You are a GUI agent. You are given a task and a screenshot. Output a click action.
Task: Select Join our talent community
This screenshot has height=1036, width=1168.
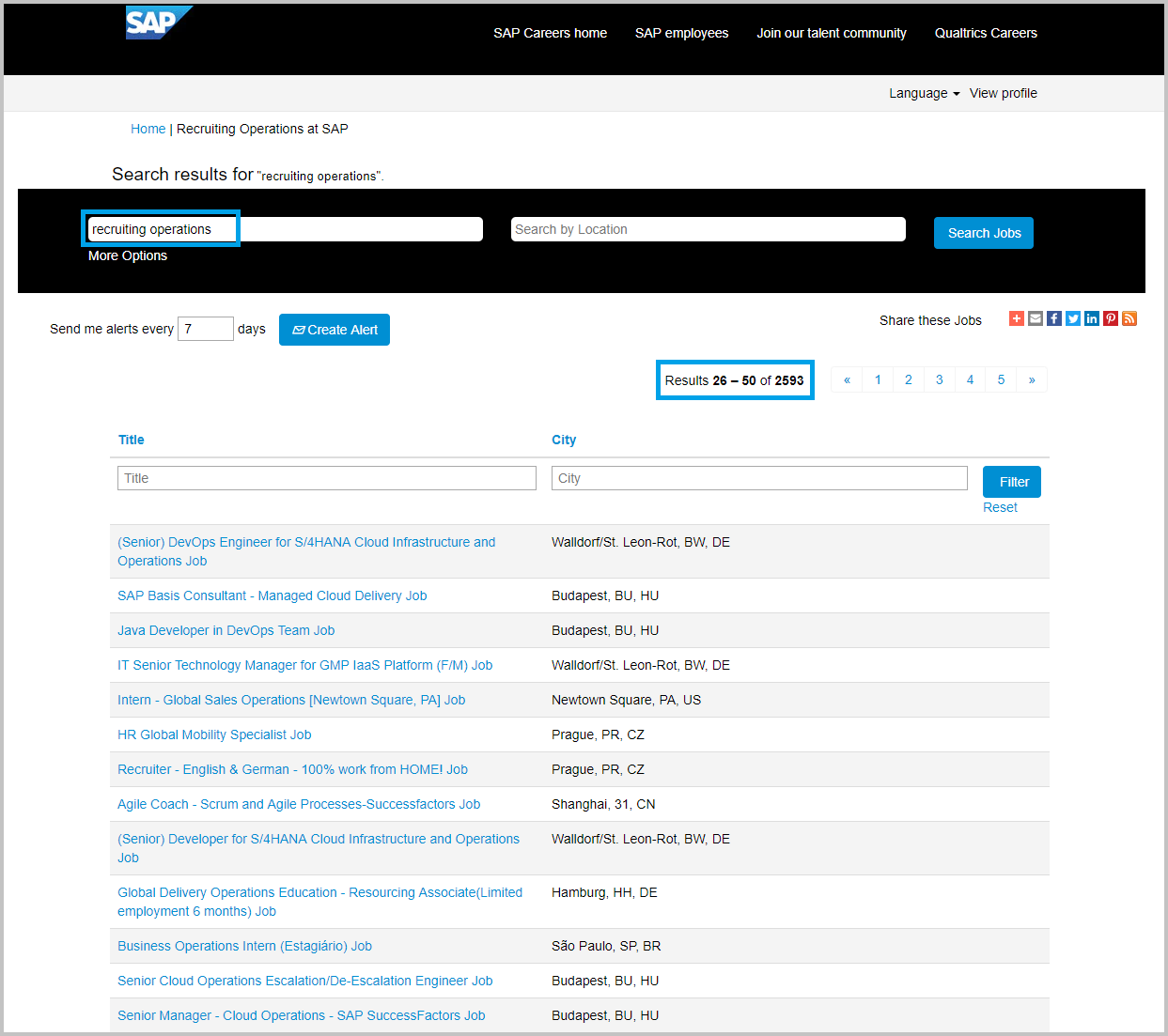[x=832, y=33]
